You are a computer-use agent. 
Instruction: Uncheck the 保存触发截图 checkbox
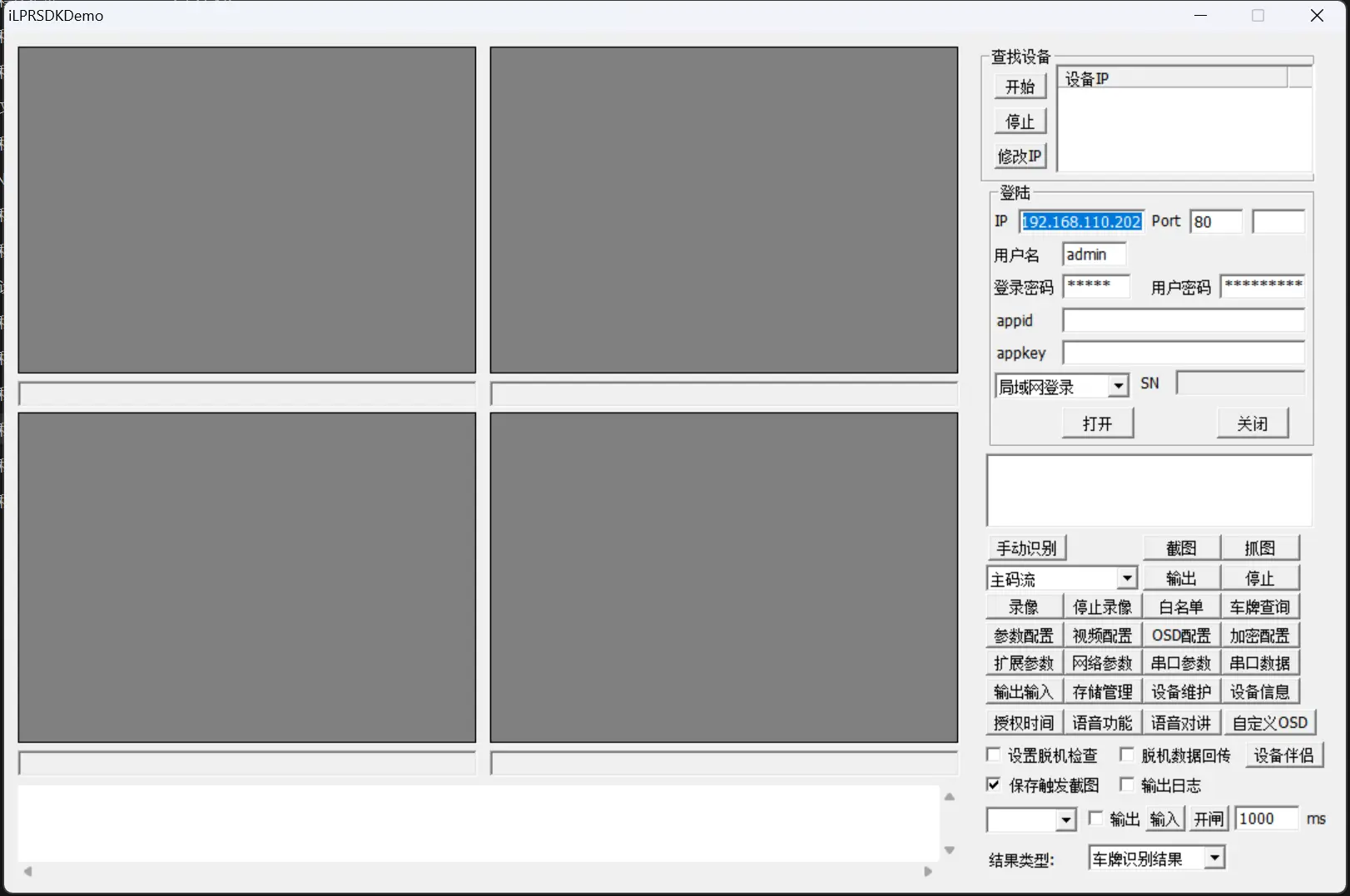(994, 785)
